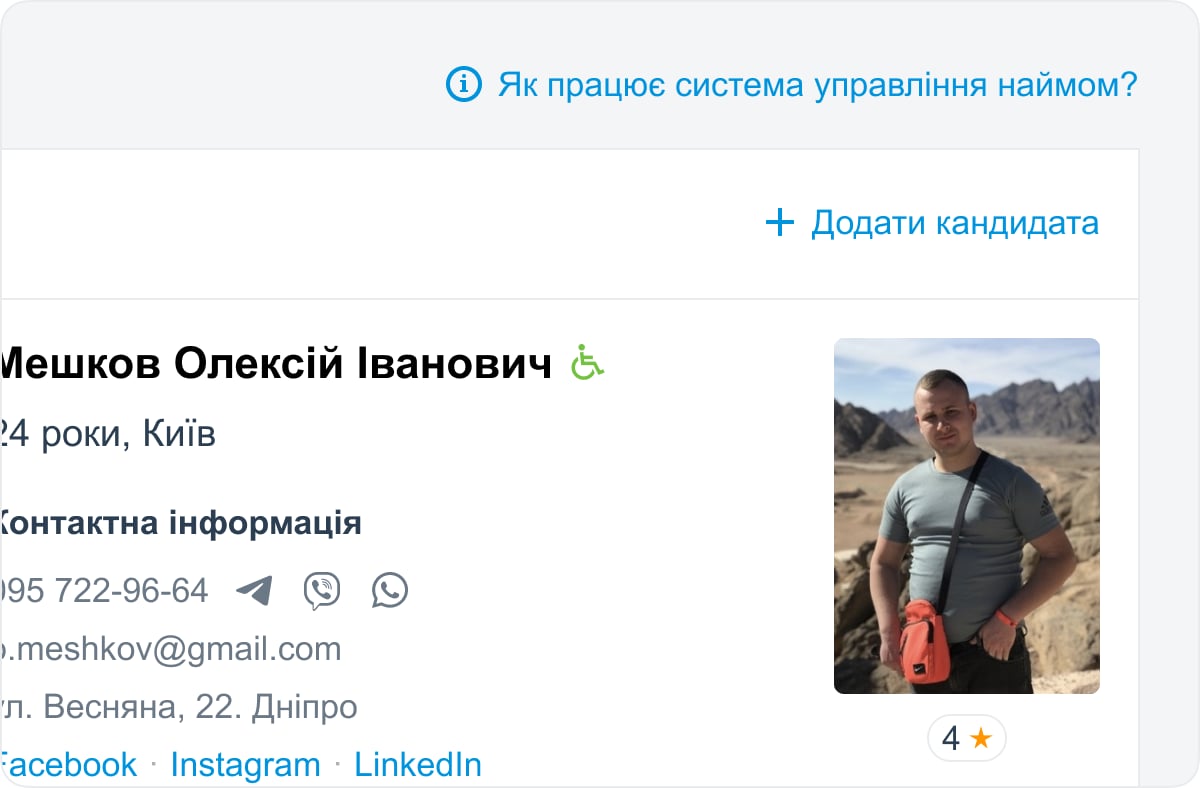The image size is (1200, 788).
Task: Click the plus icon for adding candidate
Action: [779, 222]
